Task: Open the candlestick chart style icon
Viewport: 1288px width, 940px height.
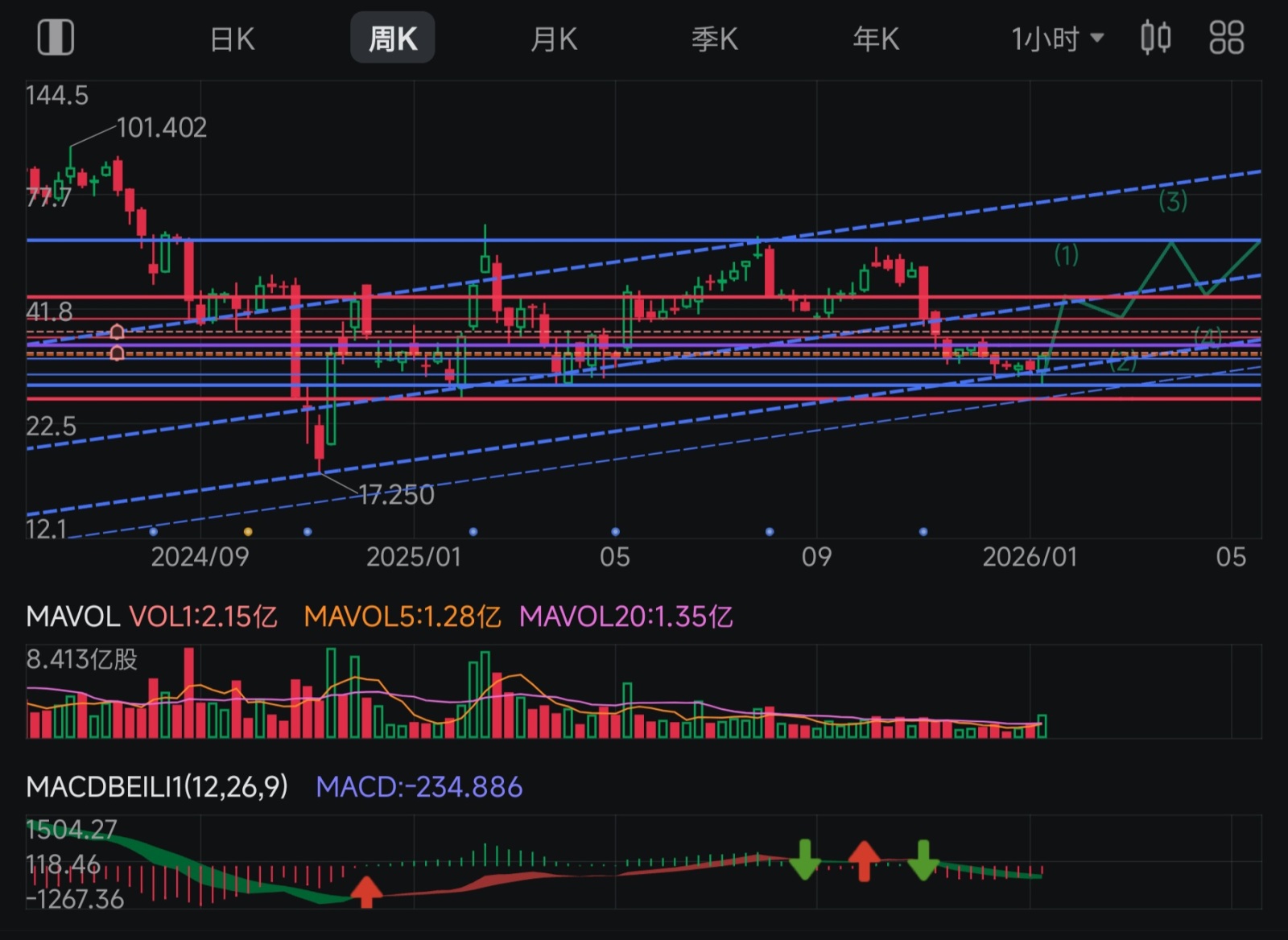Action: [1156, 38]
